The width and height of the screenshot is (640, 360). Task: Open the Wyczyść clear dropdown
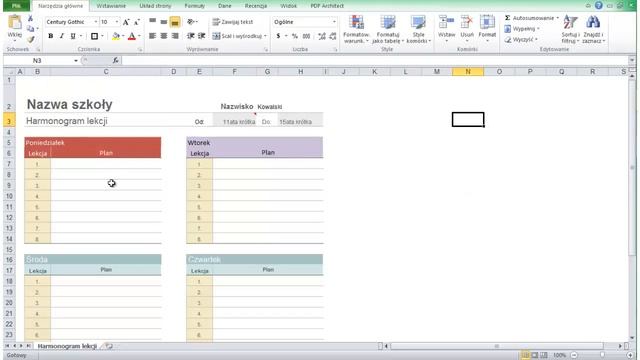click(x=521, y=40)
